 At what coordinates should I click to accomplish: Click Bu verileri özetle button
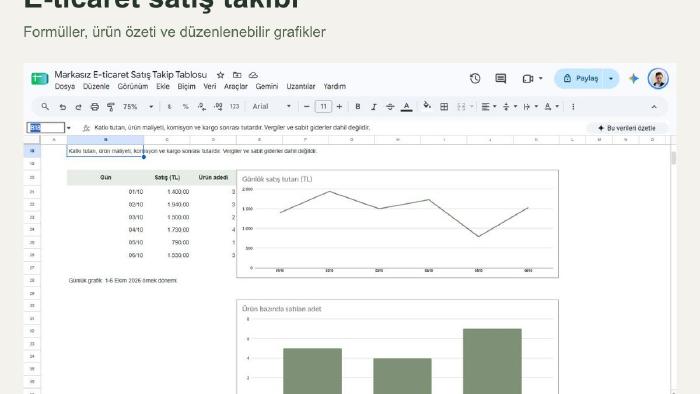point(627,128)
